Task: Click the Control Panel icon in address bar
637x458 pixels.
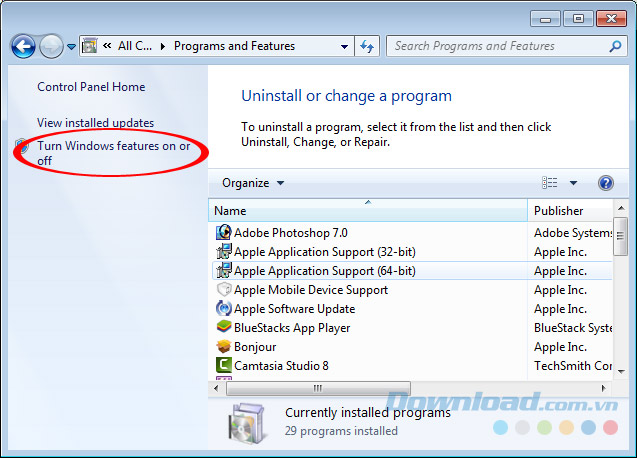Action: coord(89,46)
